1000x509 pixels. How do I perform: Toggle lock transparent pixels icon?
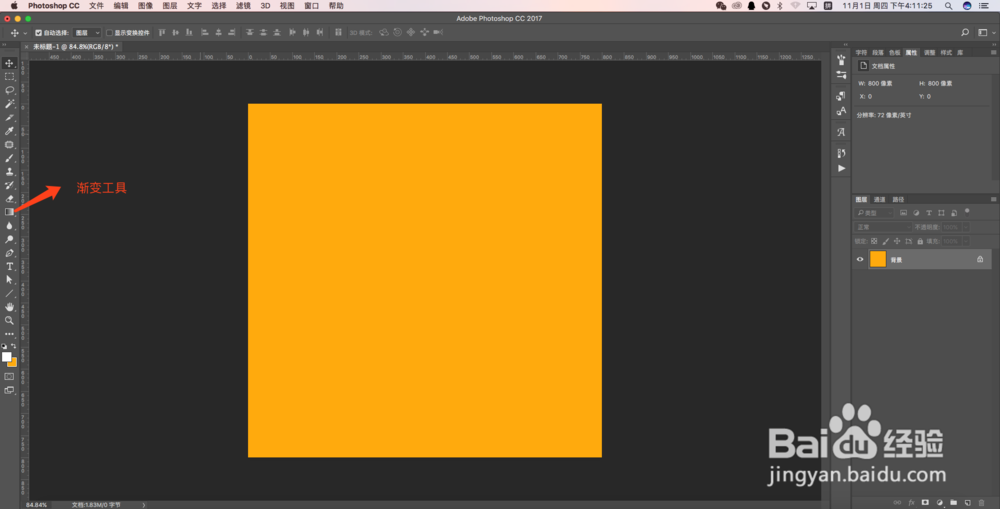point(874,241)
